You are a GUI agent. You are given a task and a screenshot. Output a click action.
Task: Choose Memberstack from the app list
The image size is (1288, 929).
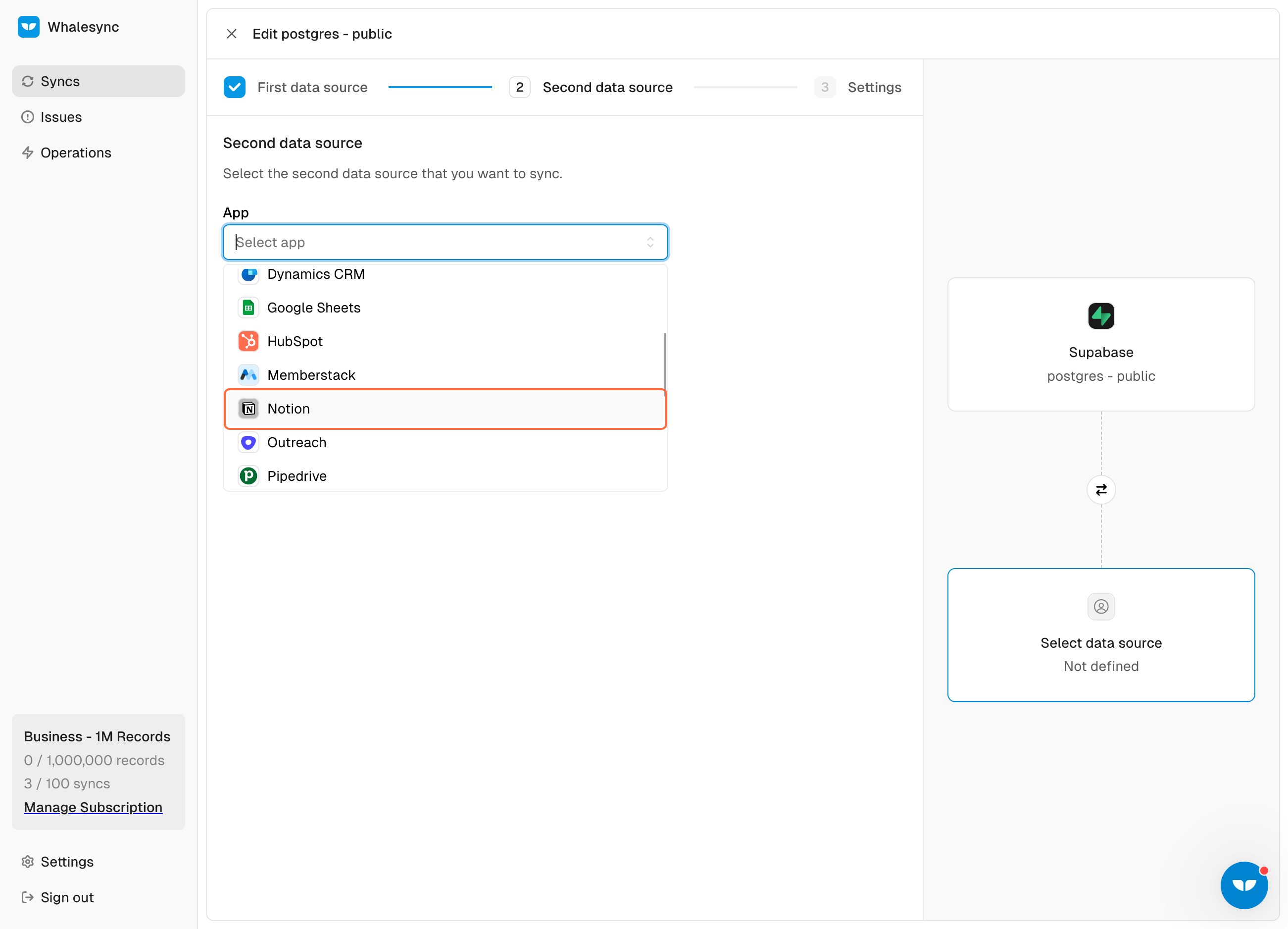tap(445, 374)
